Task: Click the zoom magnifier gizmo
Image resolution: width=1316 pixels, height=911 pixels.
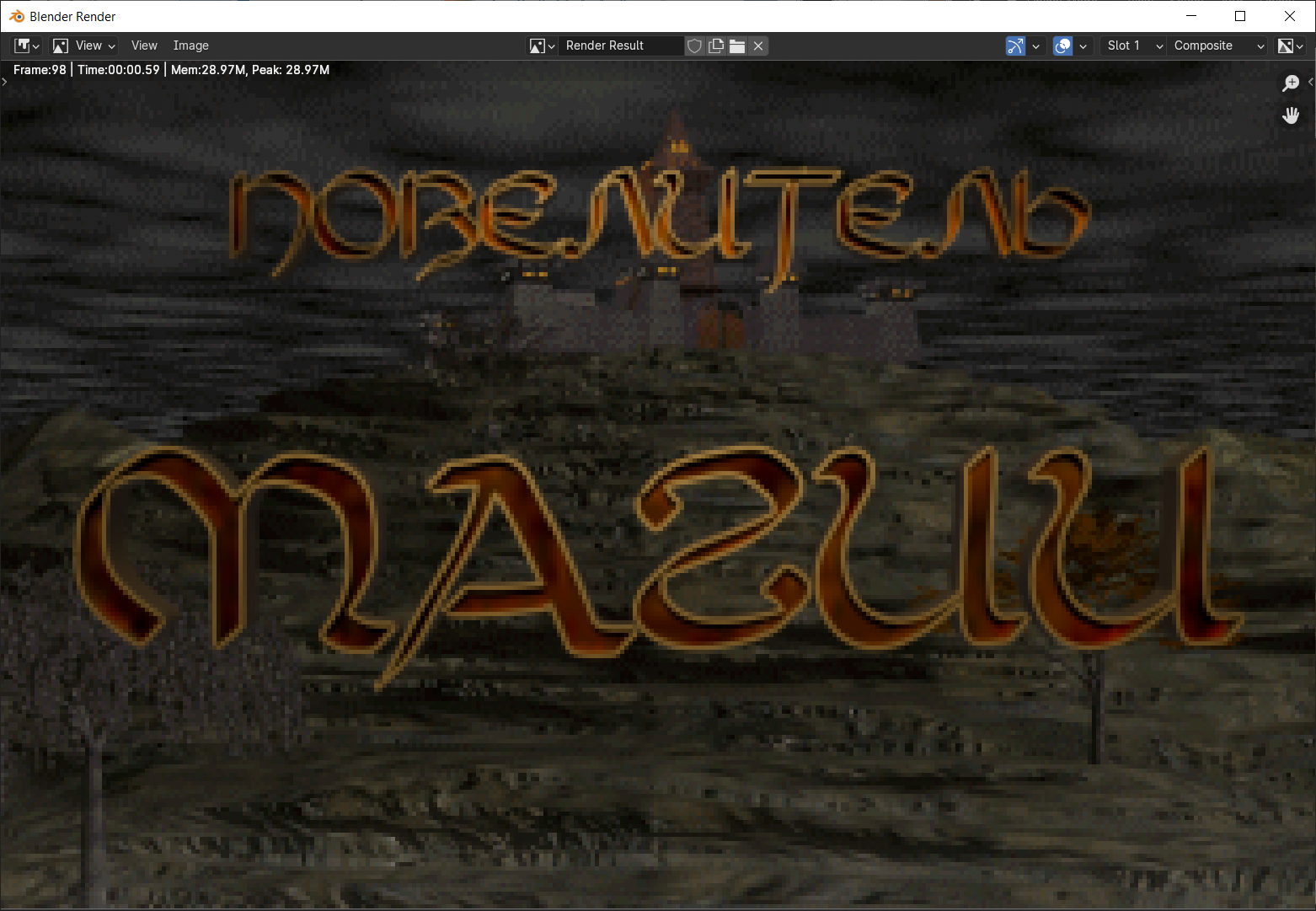Action: [1291, 83]
